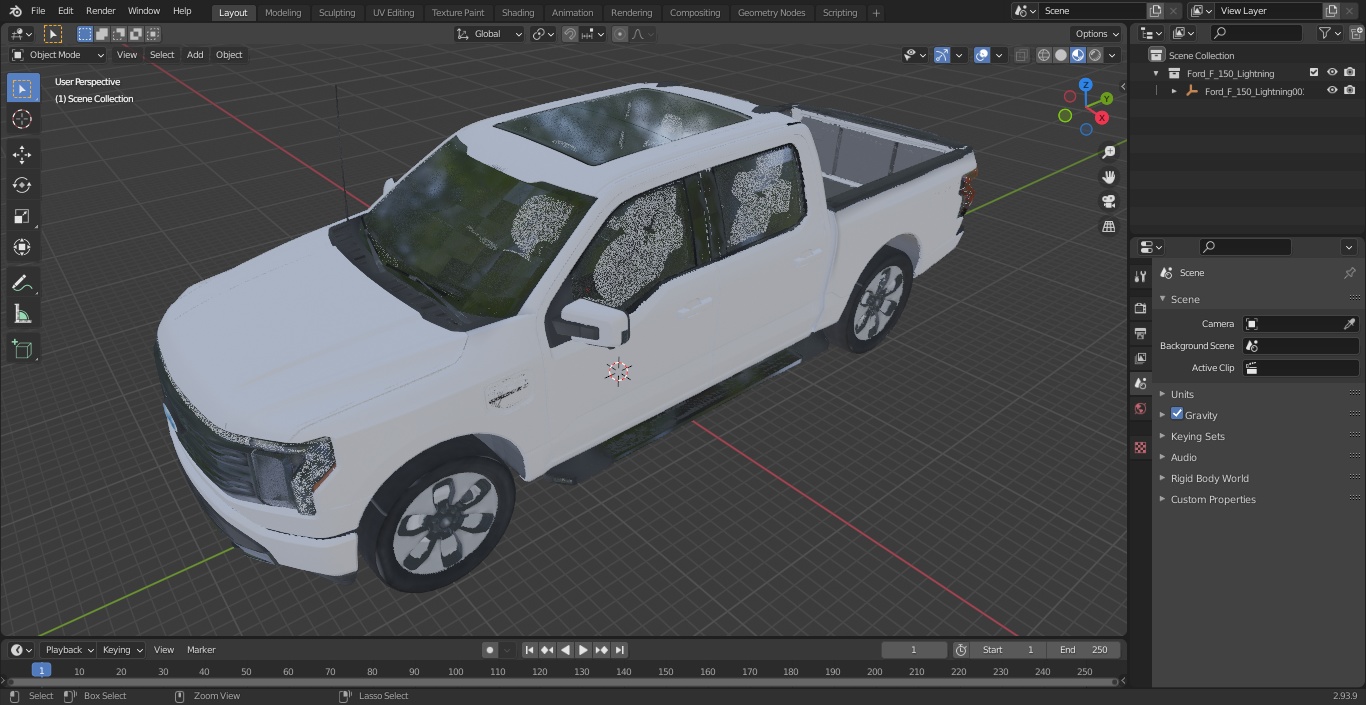Toggle the Gravity checkbox

coord(1177,414)
